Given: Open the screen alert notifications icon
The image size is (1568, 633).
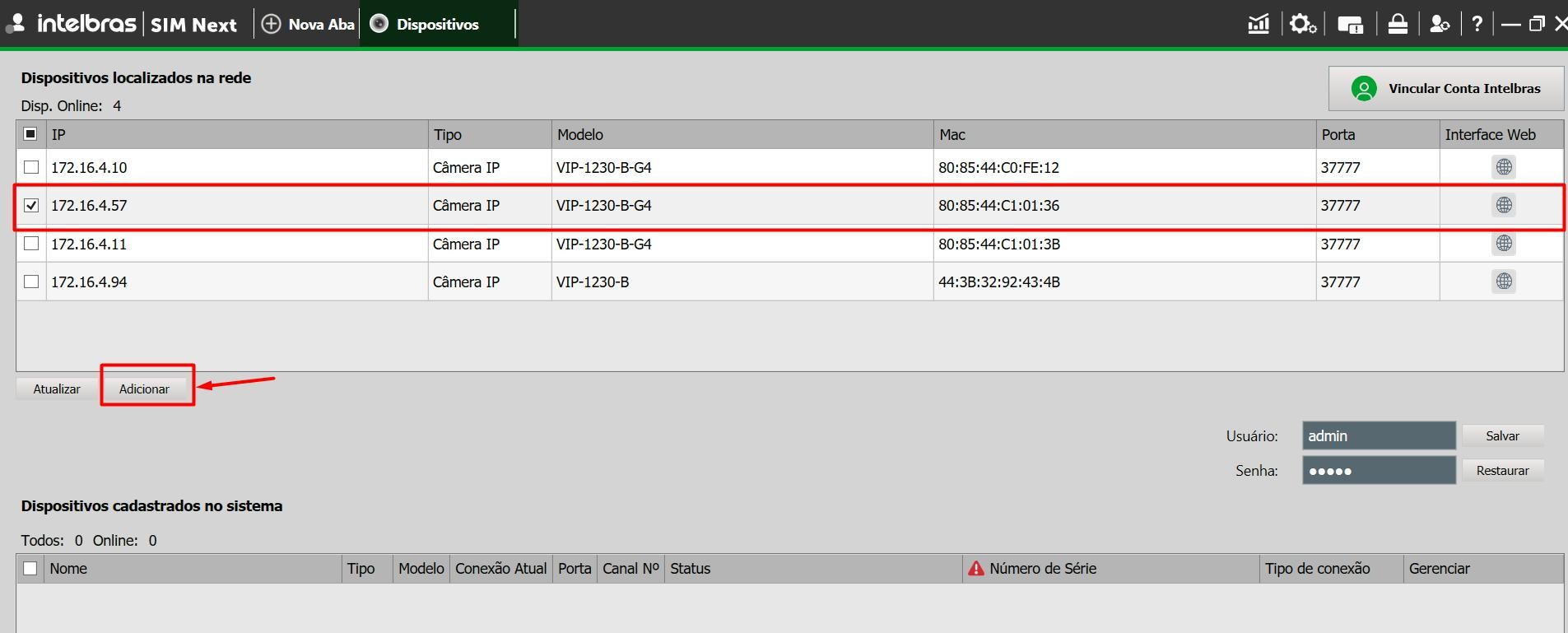Looking at the screenshot, I should (1350, 25).
